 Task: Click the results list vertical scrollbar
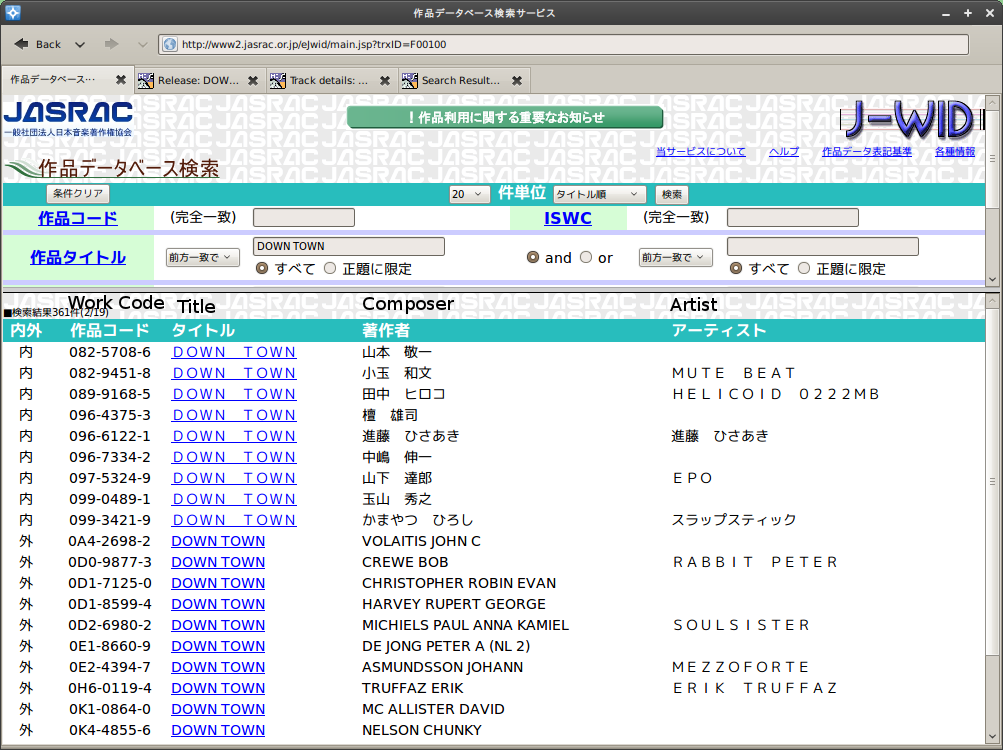pos(992,480)
